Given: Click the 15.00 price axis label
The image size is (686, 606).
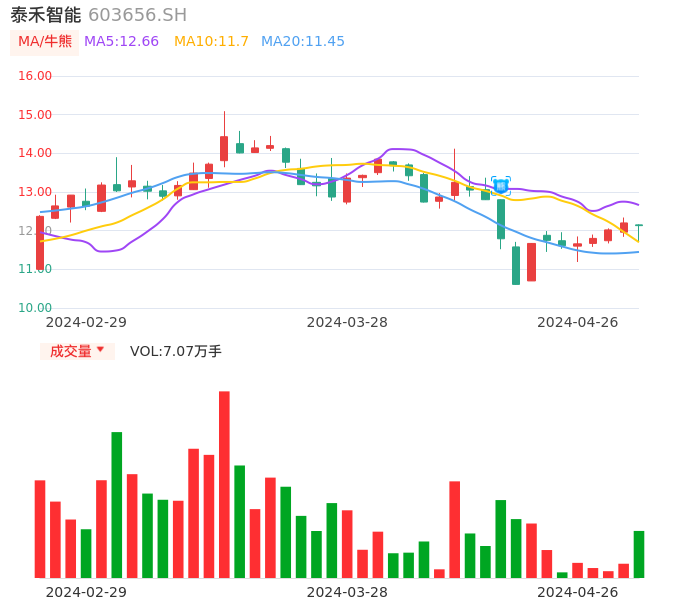Looking at the screenshot, I should (x=35, y=115).
